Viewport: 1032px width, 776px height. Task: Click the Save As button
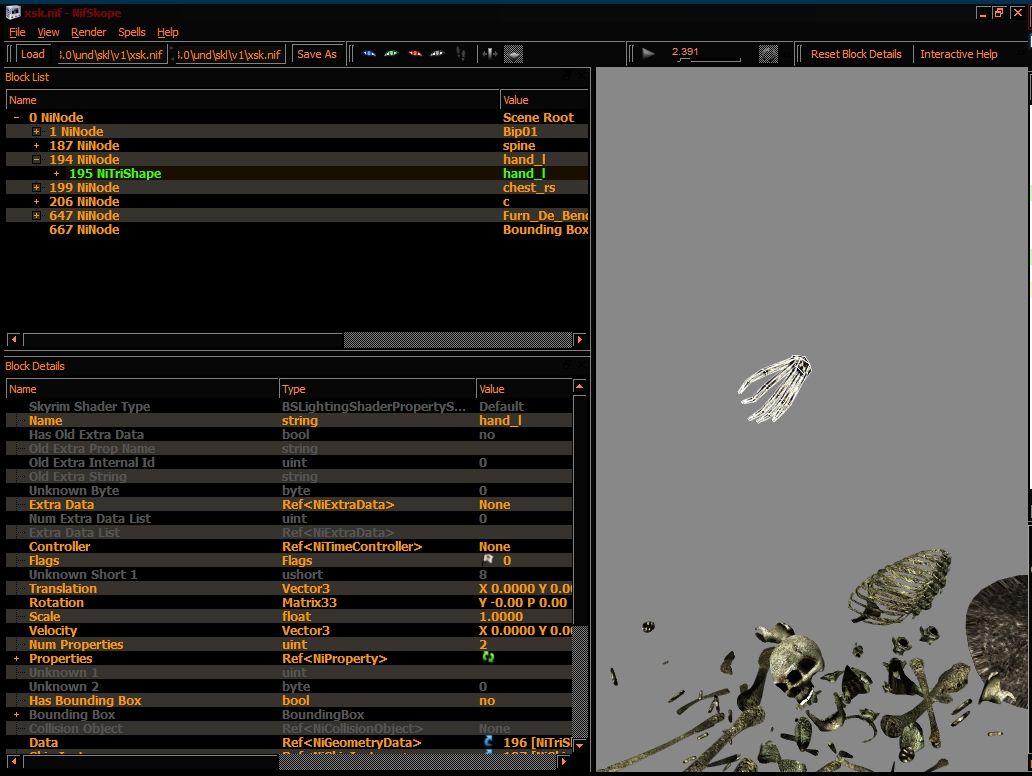[317, 54]
